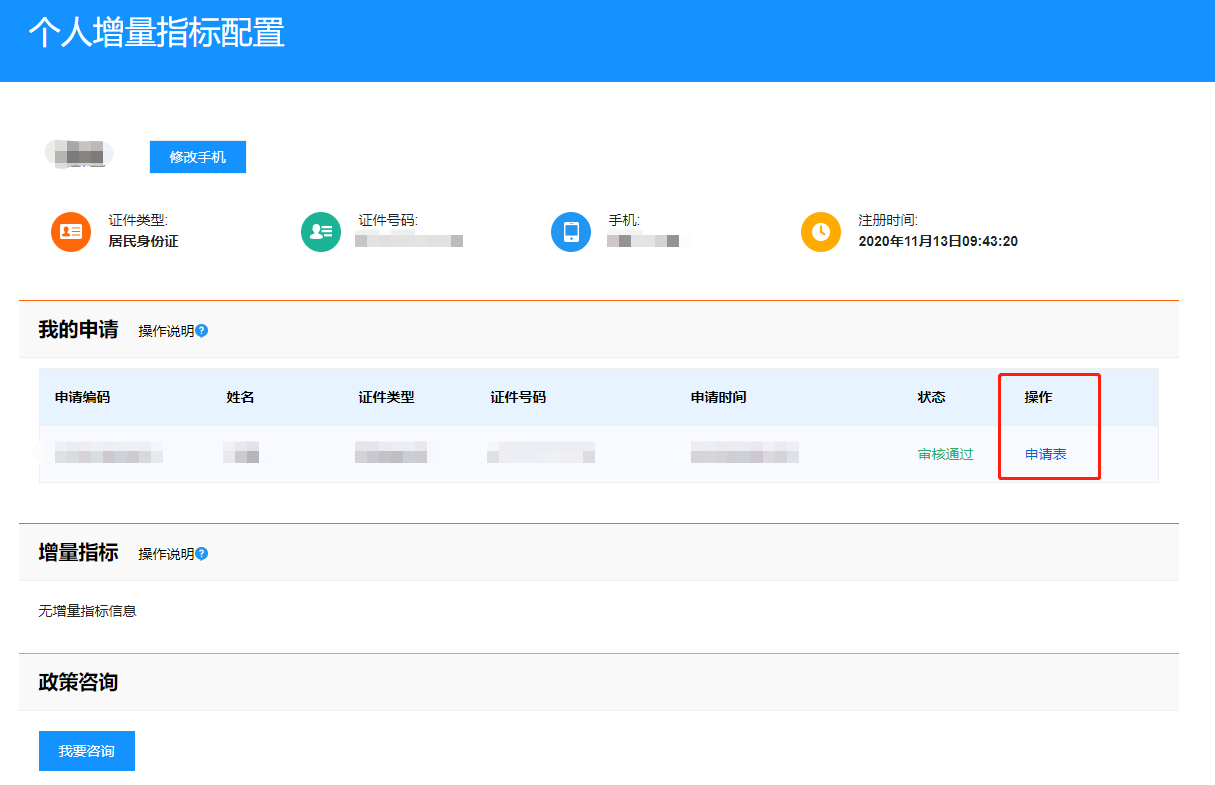Click the 个人增量指标配置 page title
1215x785 pixels.
point(156,33)
